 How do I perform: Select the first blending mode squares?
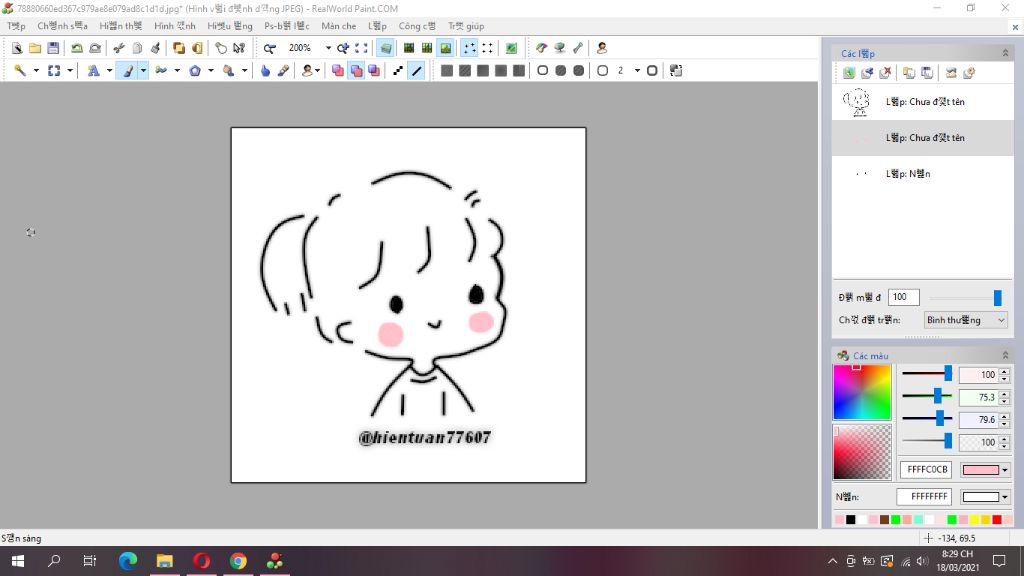(338, 71)
